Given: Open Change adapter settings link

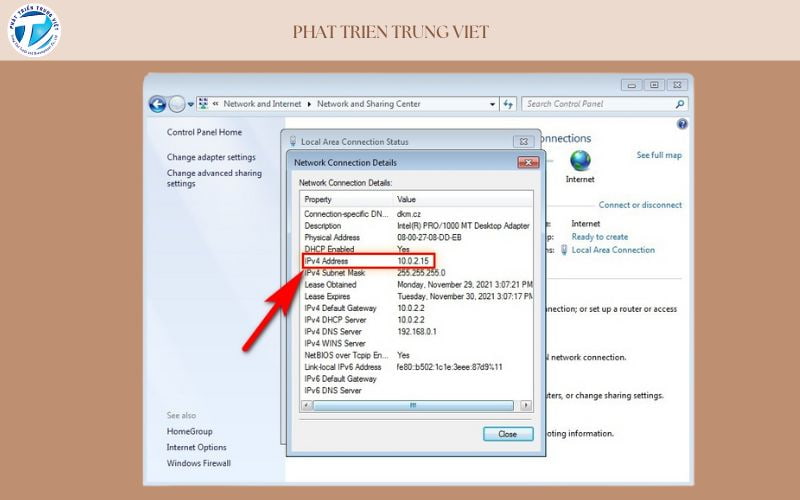Looking at the screenshot, I should point(211,157).
